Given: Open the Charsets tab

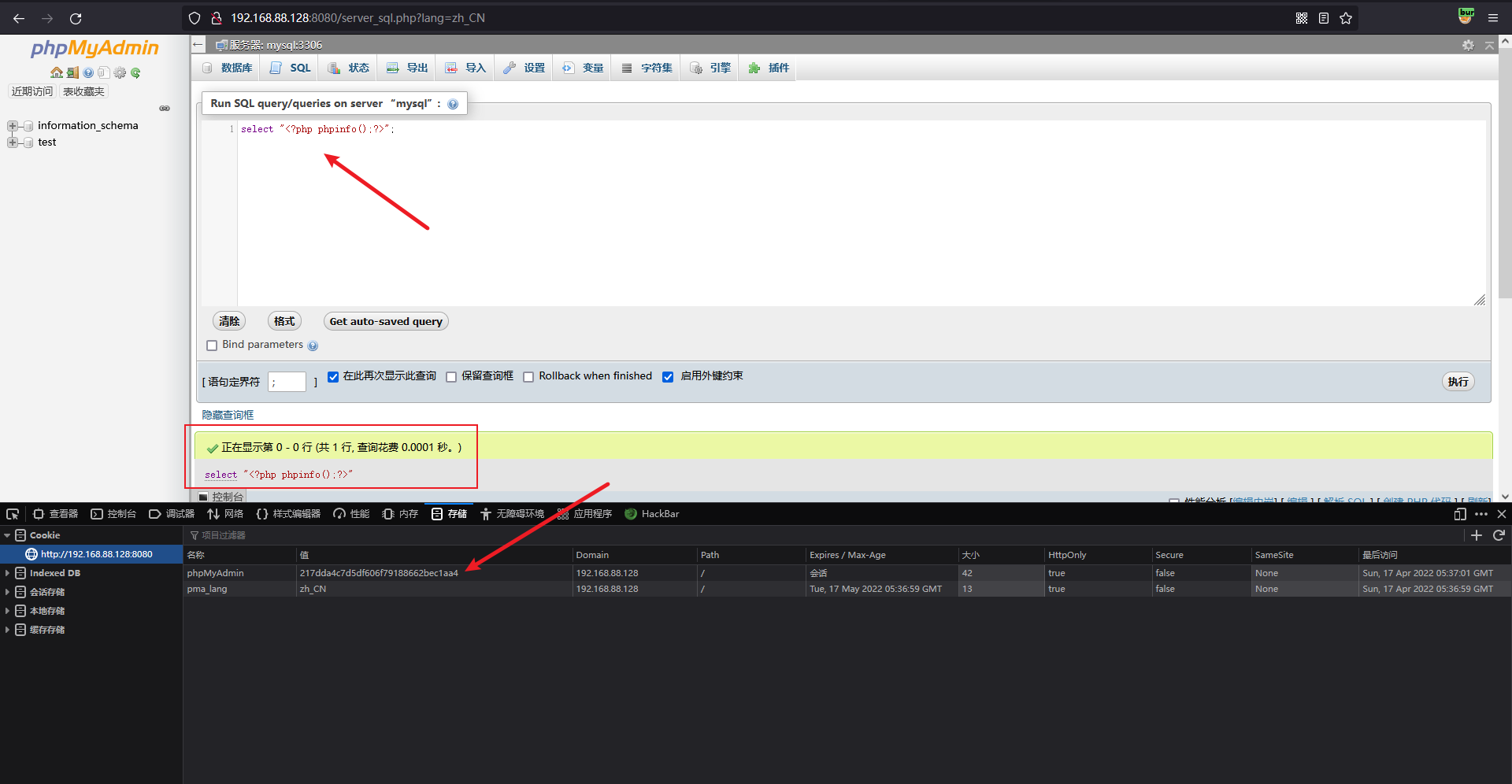Looking at the screenshot, I should (x=647, y=68).
